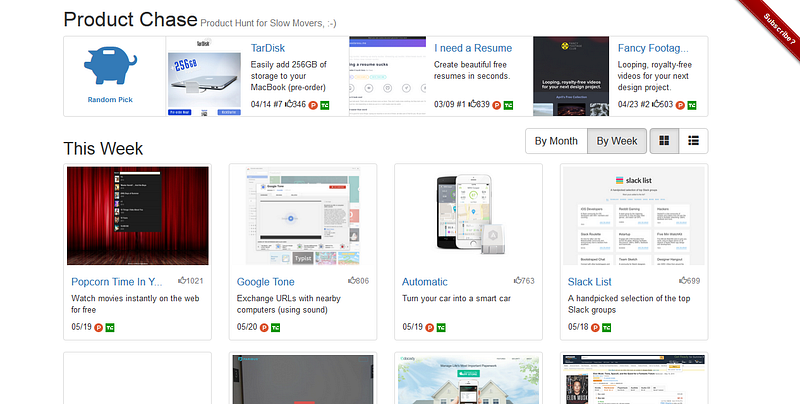This screenshot has height=404, width=800.
Task: Click date 05/18 on Slack List card
Action: 578,327
